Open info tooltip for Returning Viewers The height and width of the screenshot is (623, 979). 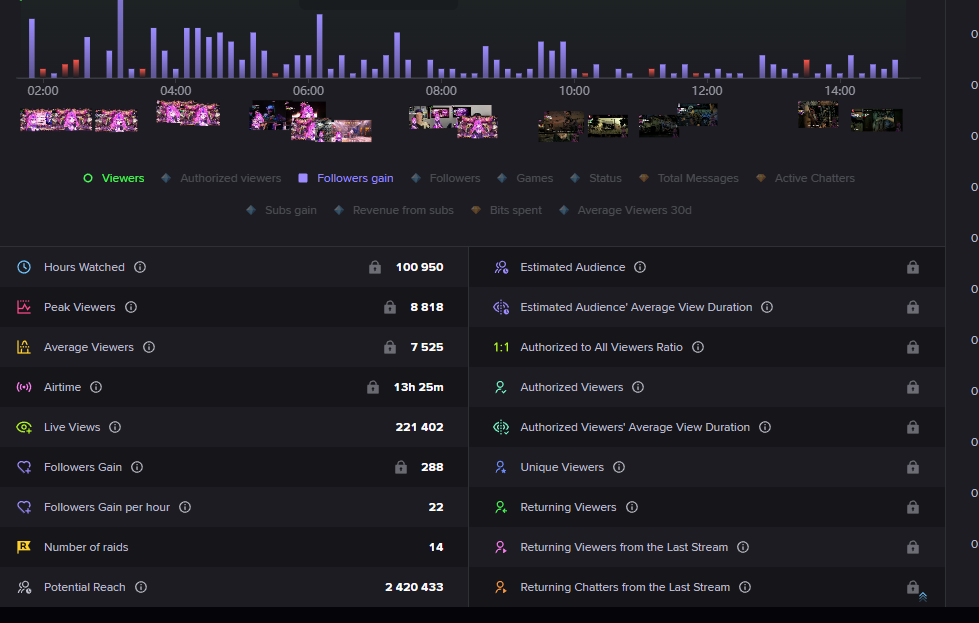click(x=632, y=507)
